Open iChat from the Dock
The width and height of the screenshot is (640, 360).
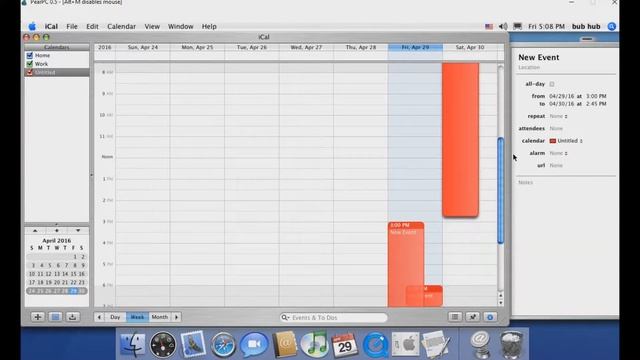[253, 345]
